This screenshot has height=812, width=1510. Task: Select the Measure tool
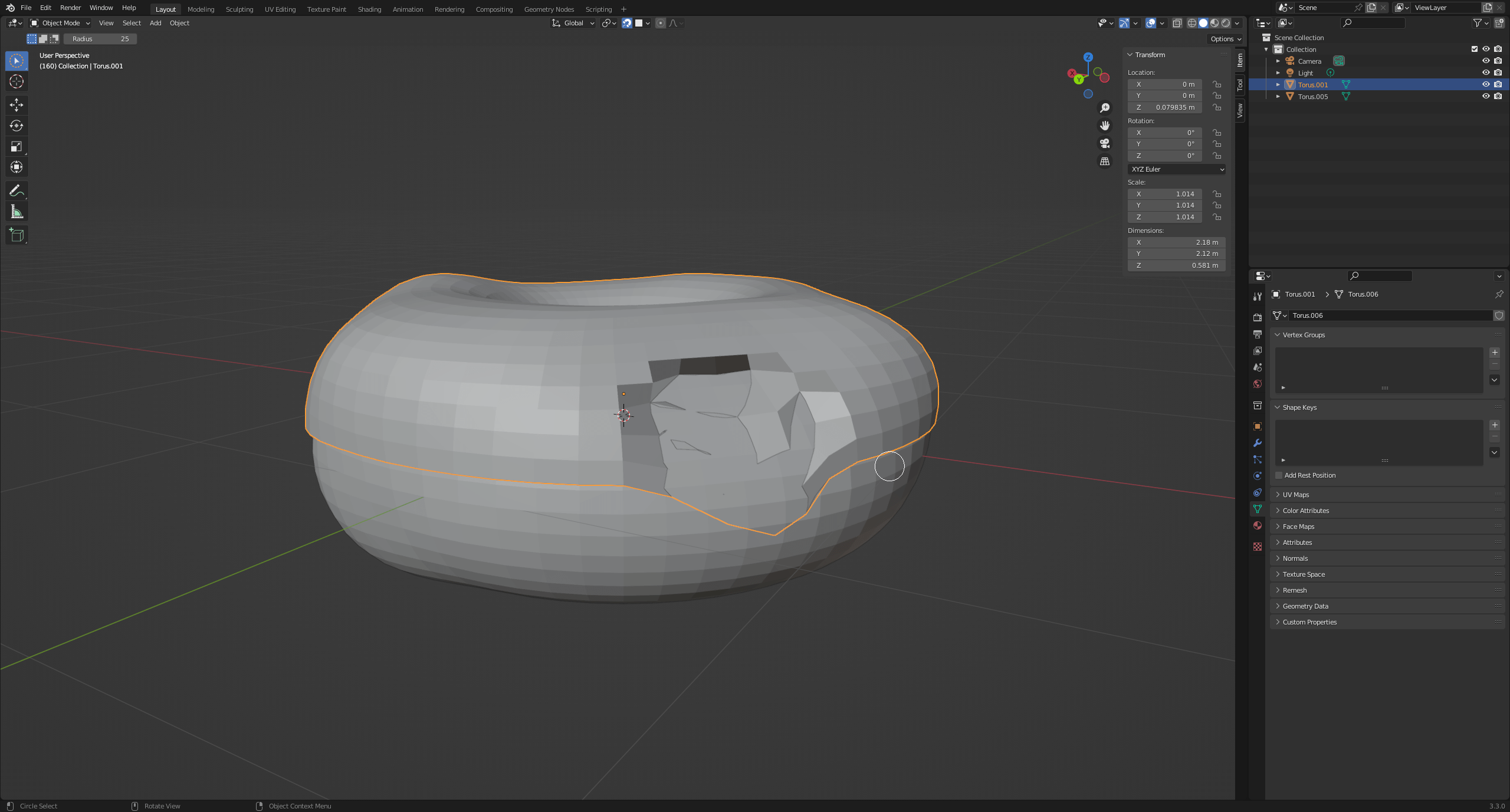(x=17, y=211)
